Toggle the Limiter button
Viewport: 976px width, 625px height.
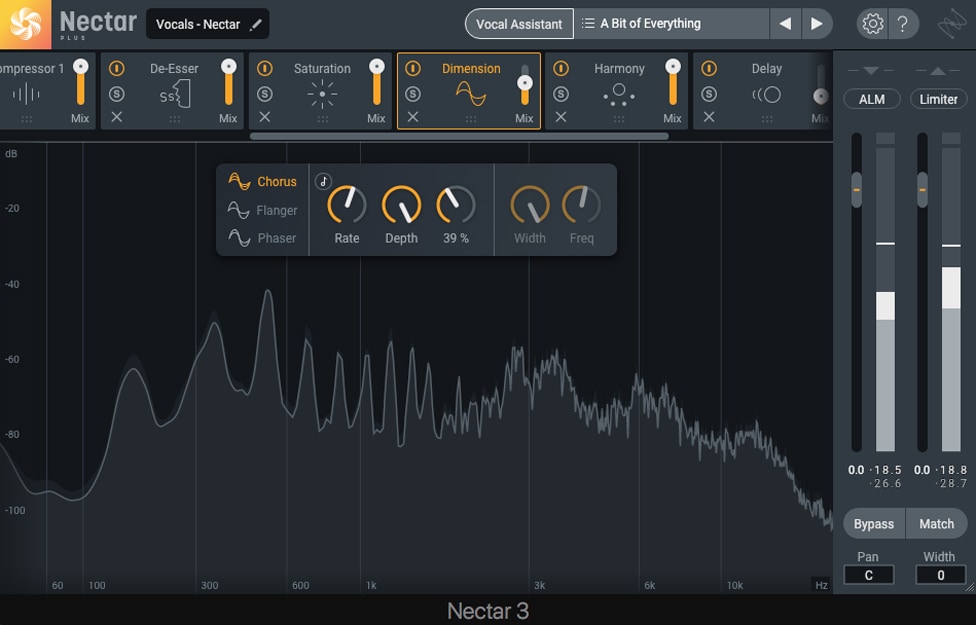point(938,99)
